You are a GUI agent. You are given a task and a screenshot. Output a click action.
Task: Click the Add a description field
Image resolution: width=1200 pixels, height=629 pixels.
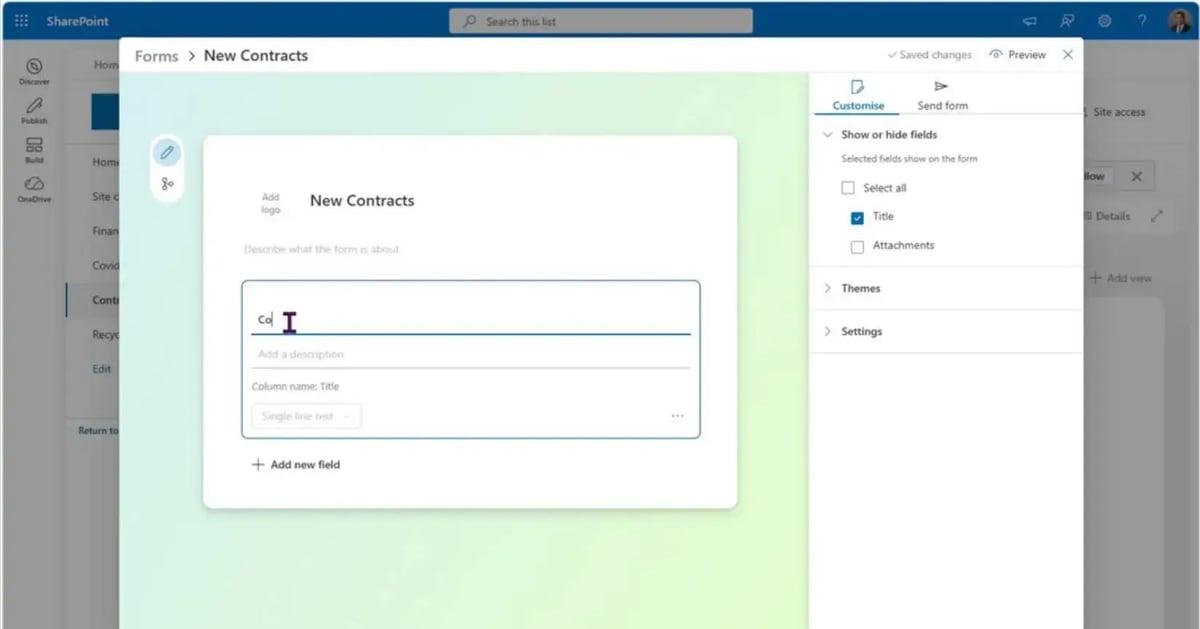(x=470, y=354)
